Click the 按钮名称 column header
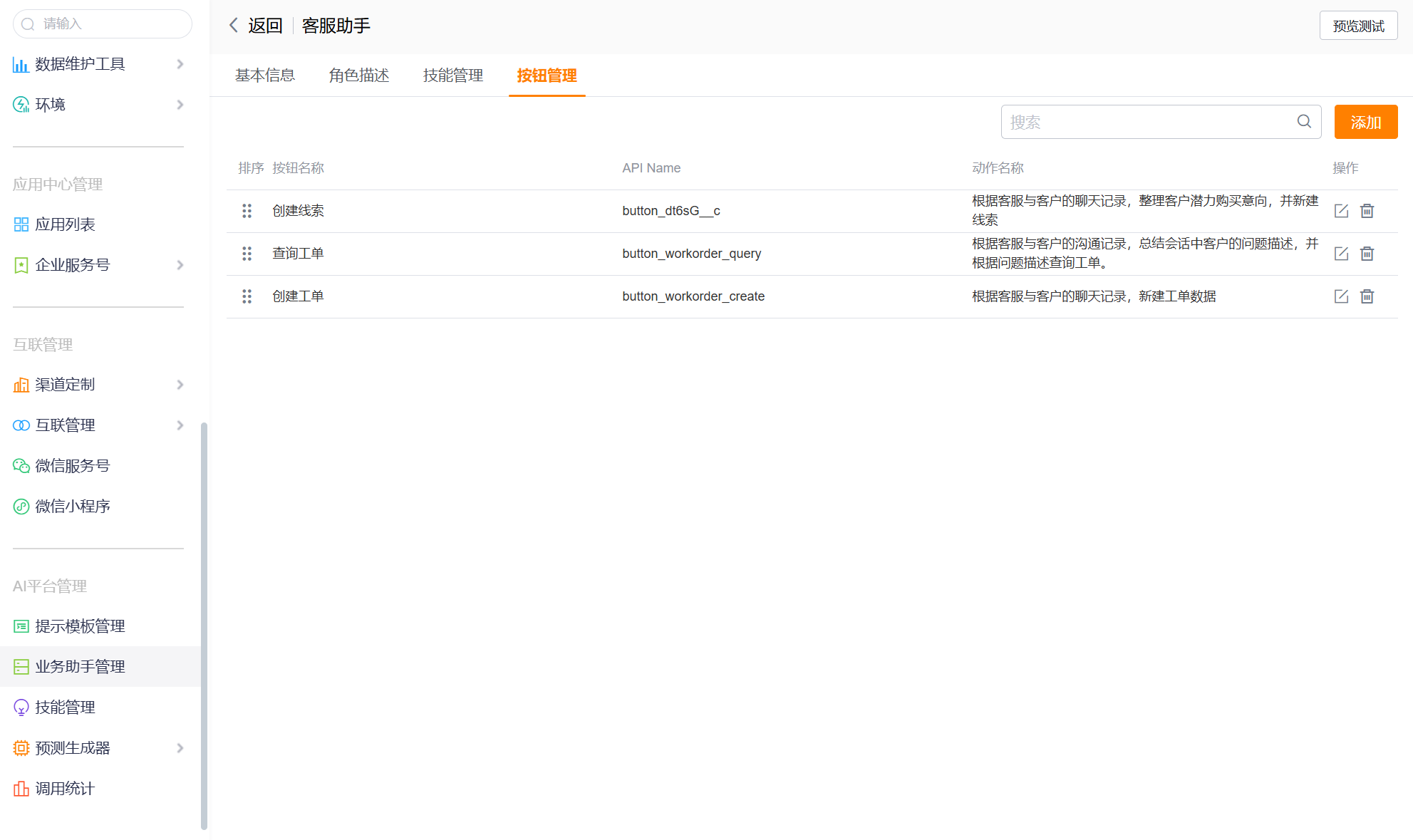Viewport: 1413px width, 840px height. click(x=298, y=168)
